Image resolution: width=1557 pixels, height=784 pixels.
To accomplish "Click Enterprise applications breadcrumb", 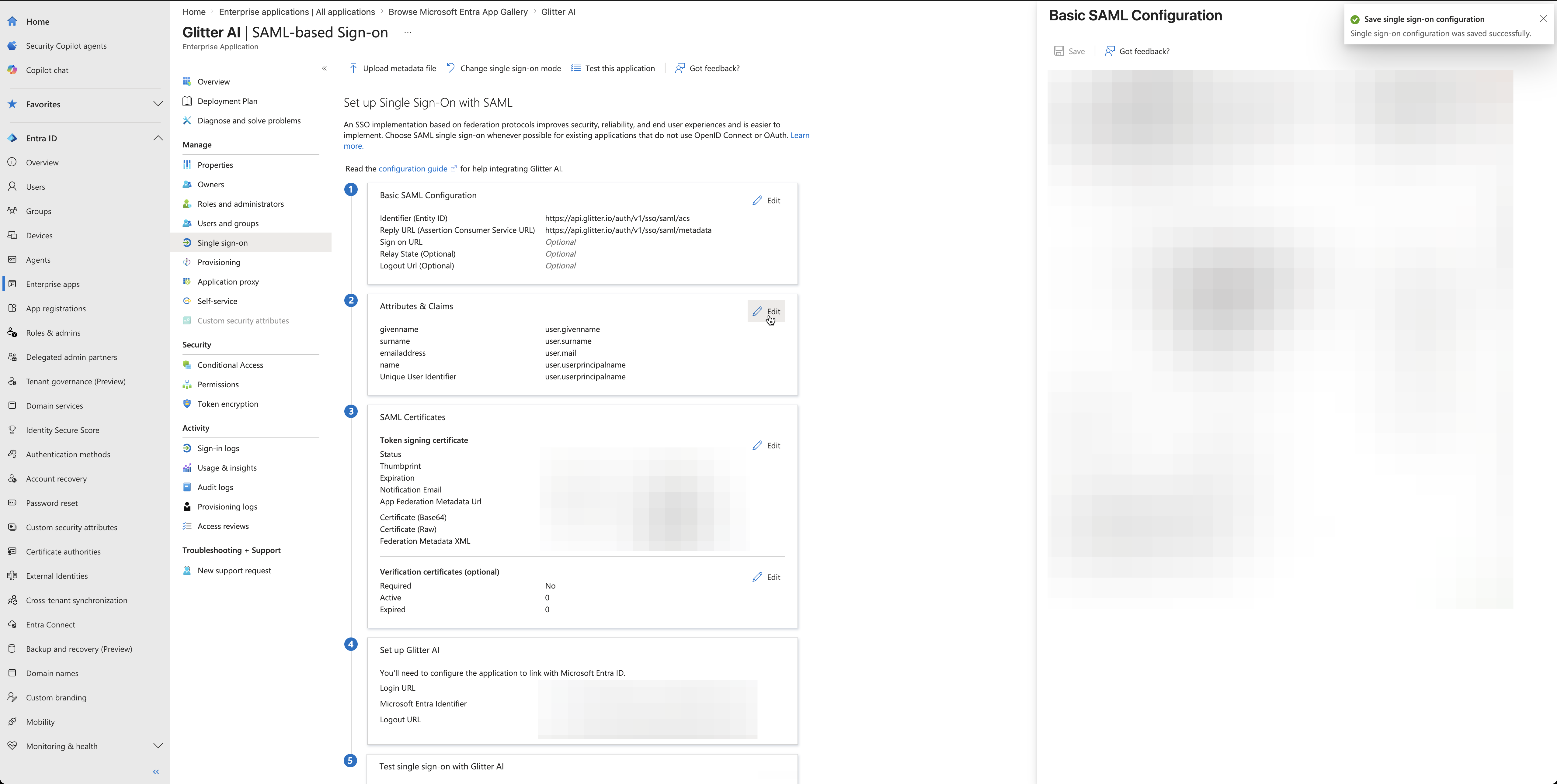I will click(x=297, y=12).
